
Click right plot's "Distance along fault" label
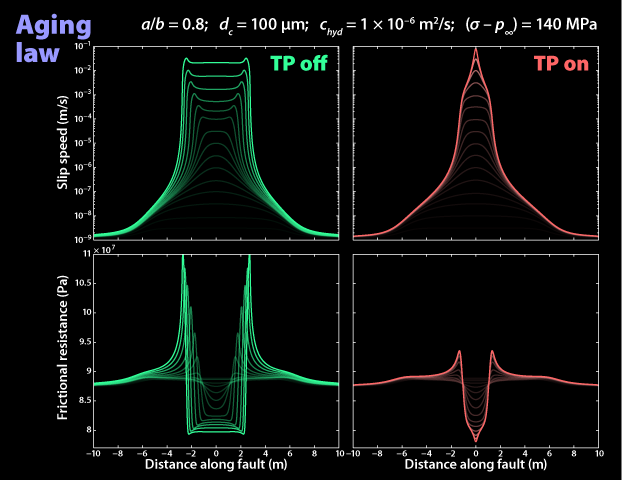tap(475, 465)
